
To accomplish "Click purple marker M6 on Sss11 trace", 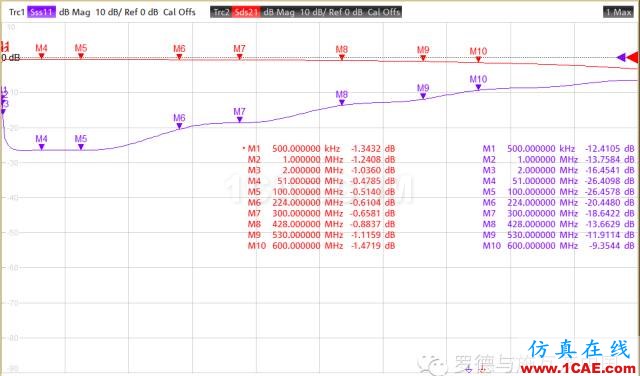I will [179, 126].
